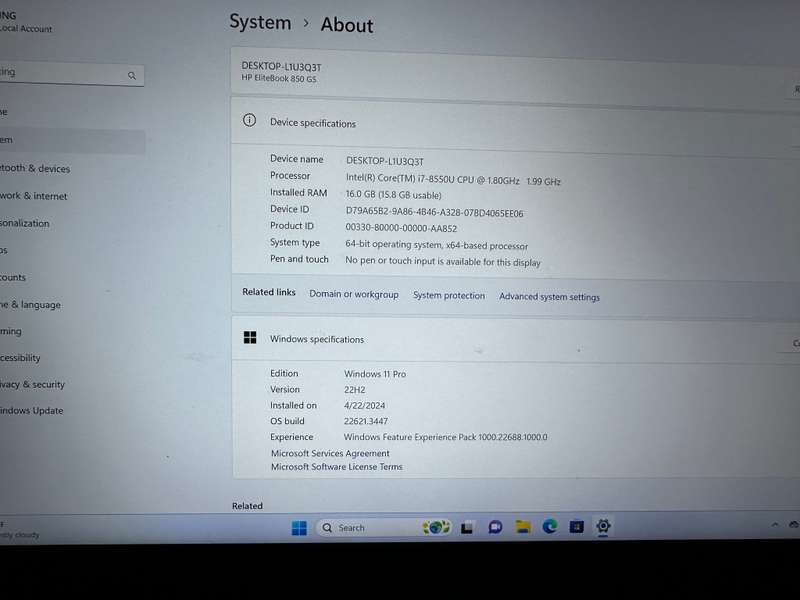Open the Microsoft Services Agreement link
This screenshot has height=600, width=800.
(330, 453)
